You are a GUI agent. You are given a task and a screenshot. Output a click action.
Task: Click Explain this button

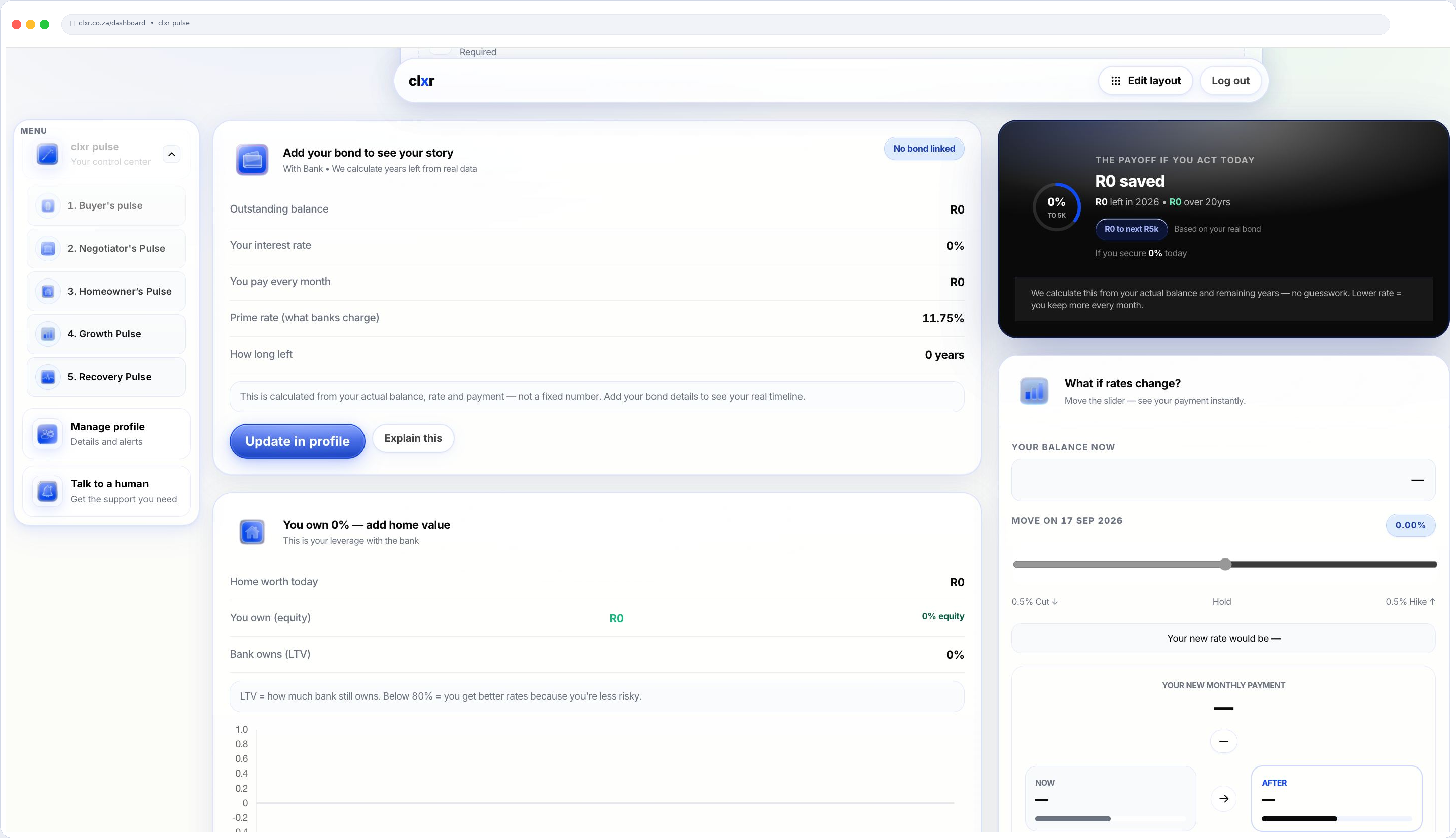click(413, 438)
